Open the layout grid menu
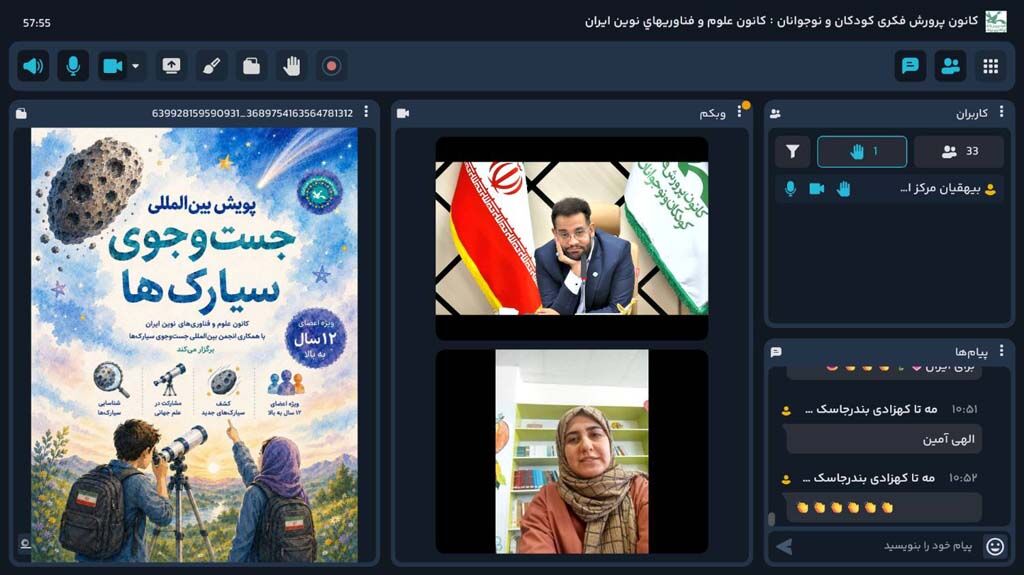Screen dimensions: 1024x575 coord(991,66)
